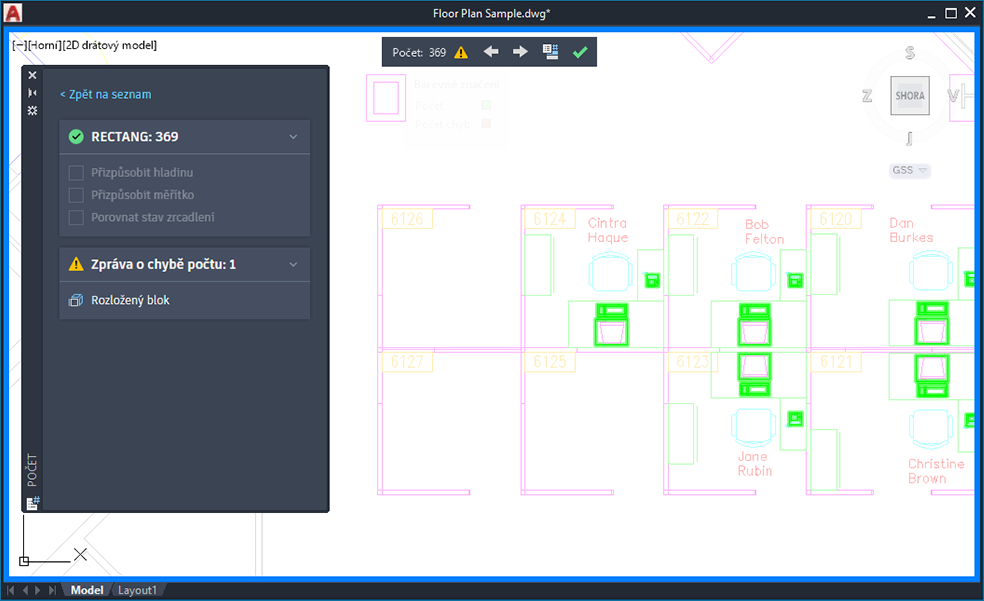Click the palette auto-hide icon
The image size is (984, 601).
(x=32, y=93)
